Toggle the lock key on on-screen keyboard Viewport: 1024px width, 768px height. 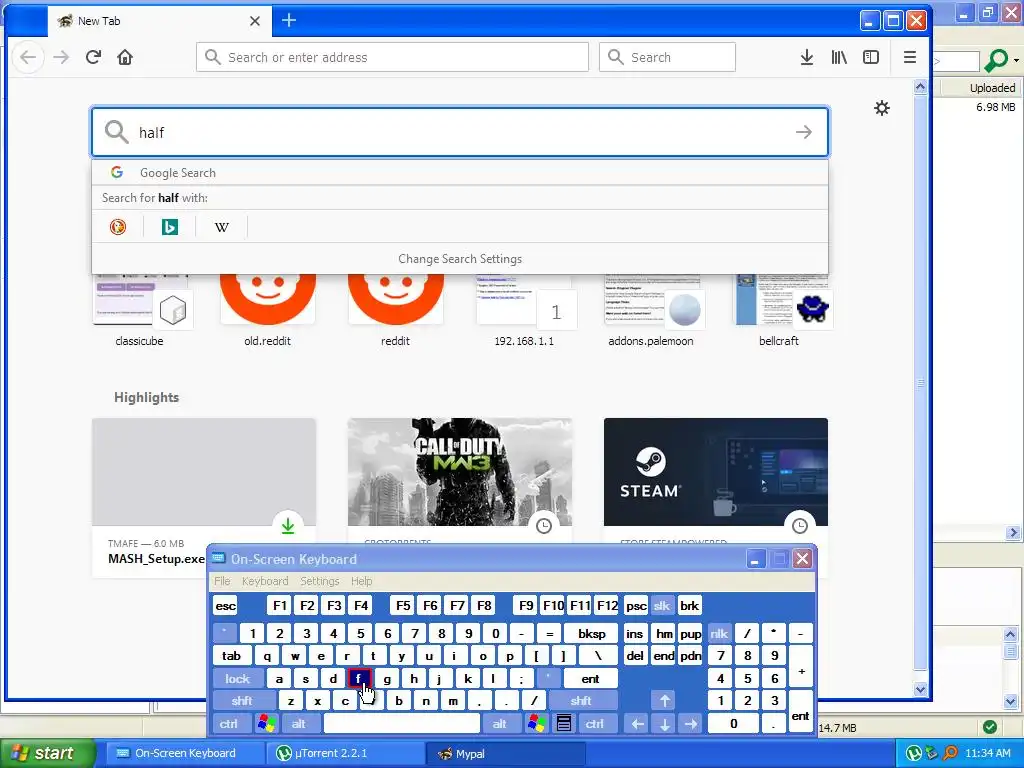click(x=238, y=679)
